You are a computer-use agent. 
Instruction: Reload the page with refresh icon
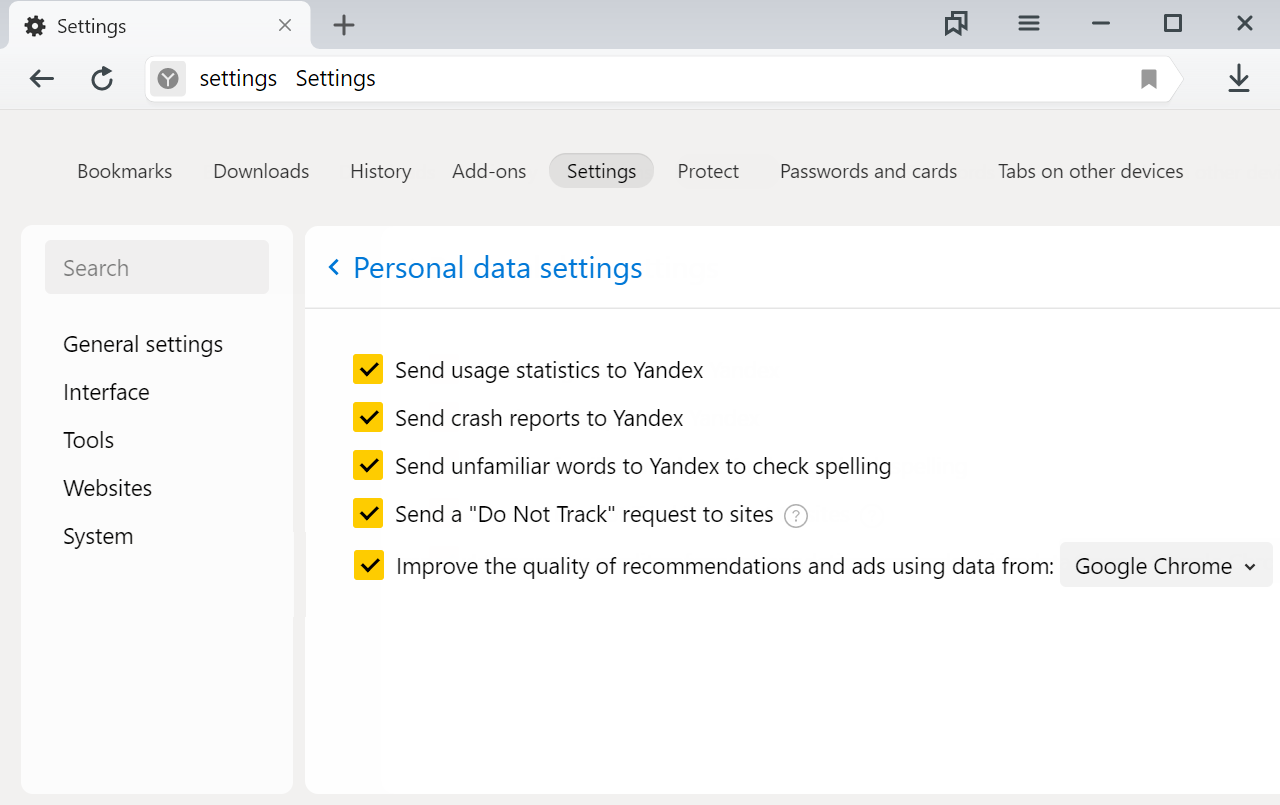[x=102, y=79]
